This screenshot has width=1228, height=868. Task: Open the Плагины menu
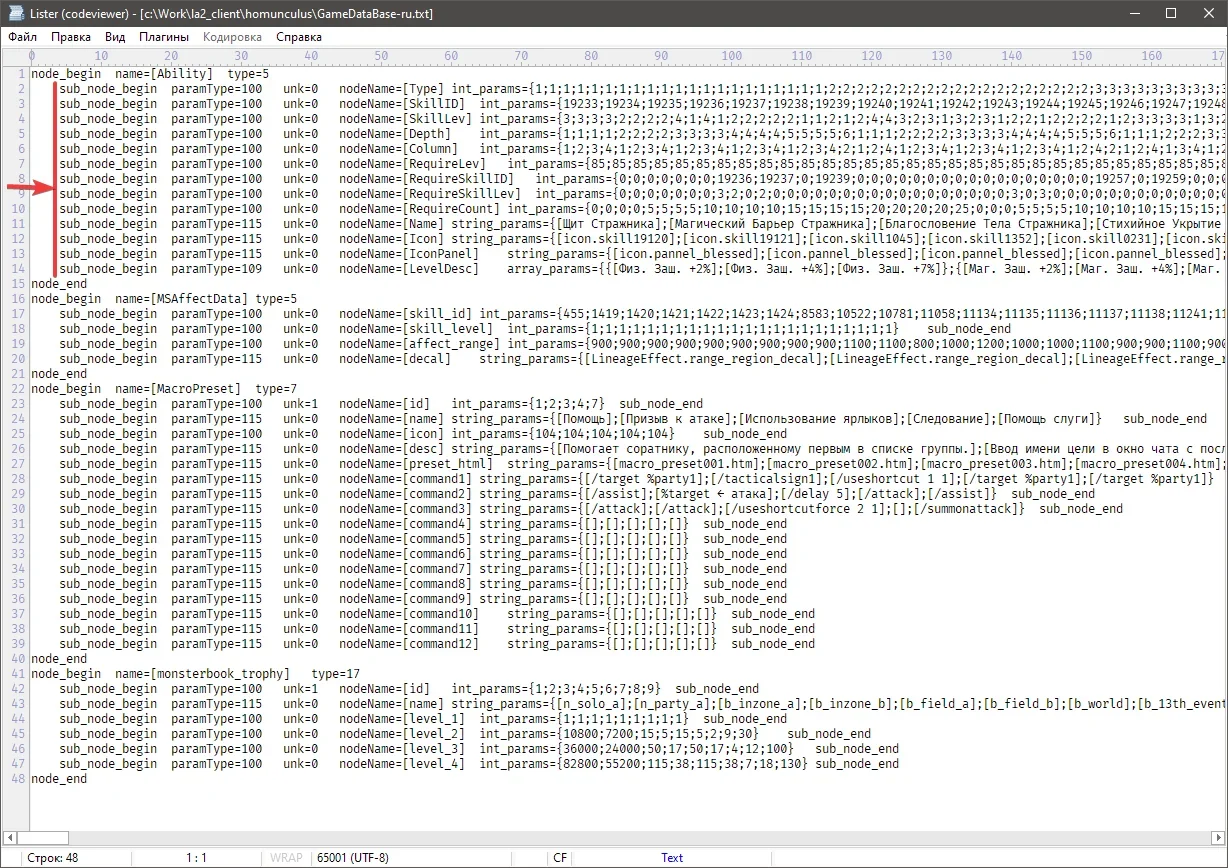coord(165,37)
